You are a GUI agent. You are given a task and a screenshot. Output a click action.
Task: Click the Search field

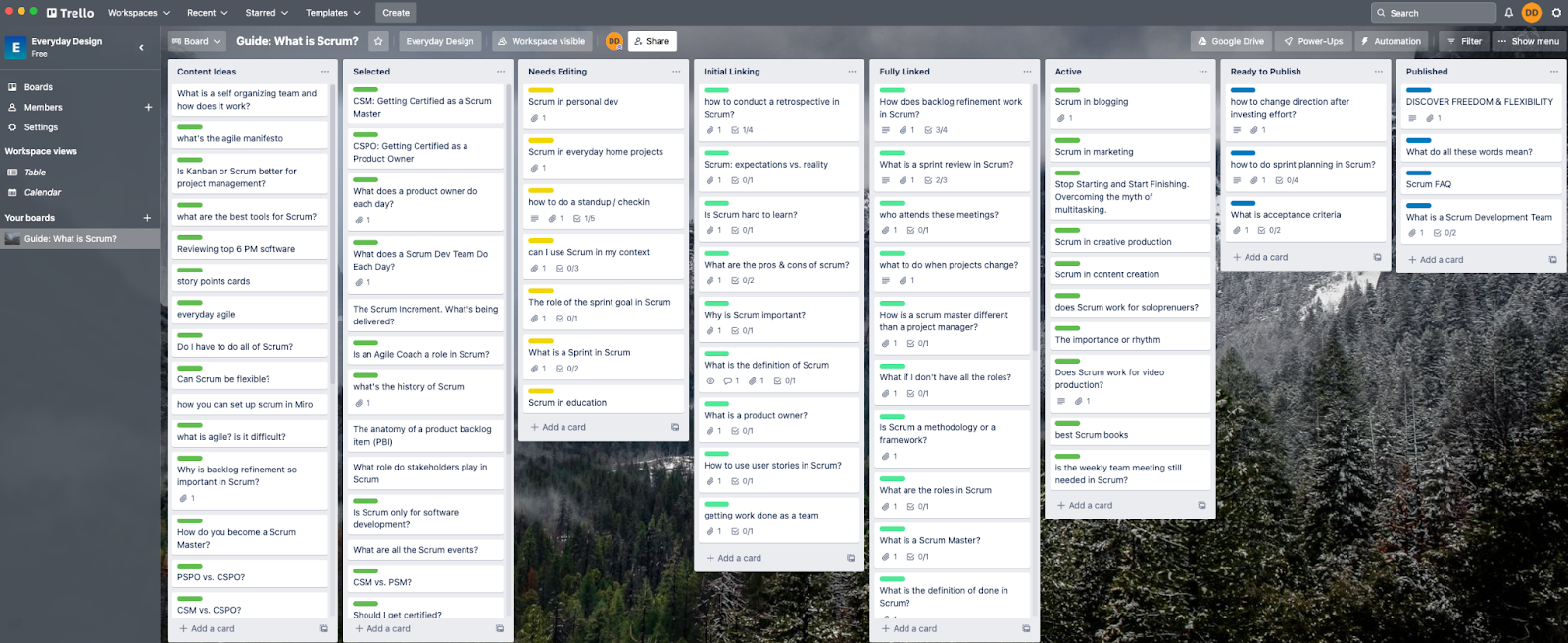(1433, 13)
